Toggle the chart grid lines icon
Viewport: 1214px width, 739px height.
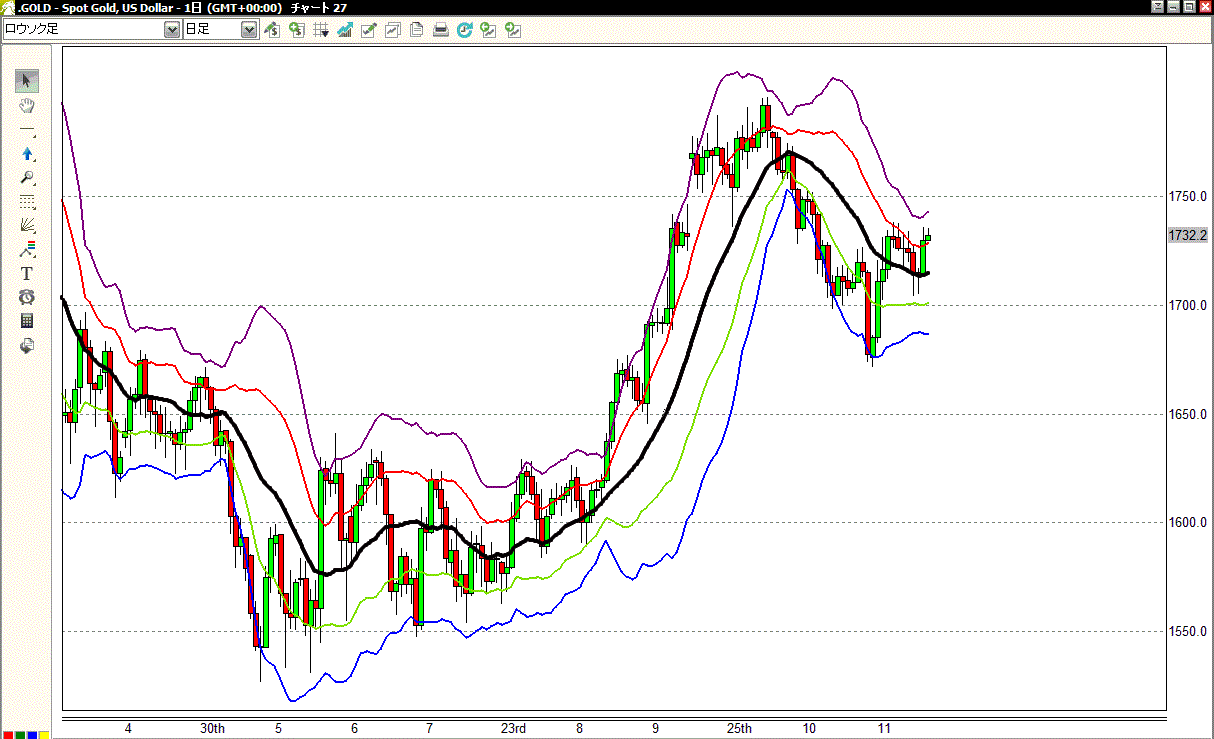tap(321, 30)
